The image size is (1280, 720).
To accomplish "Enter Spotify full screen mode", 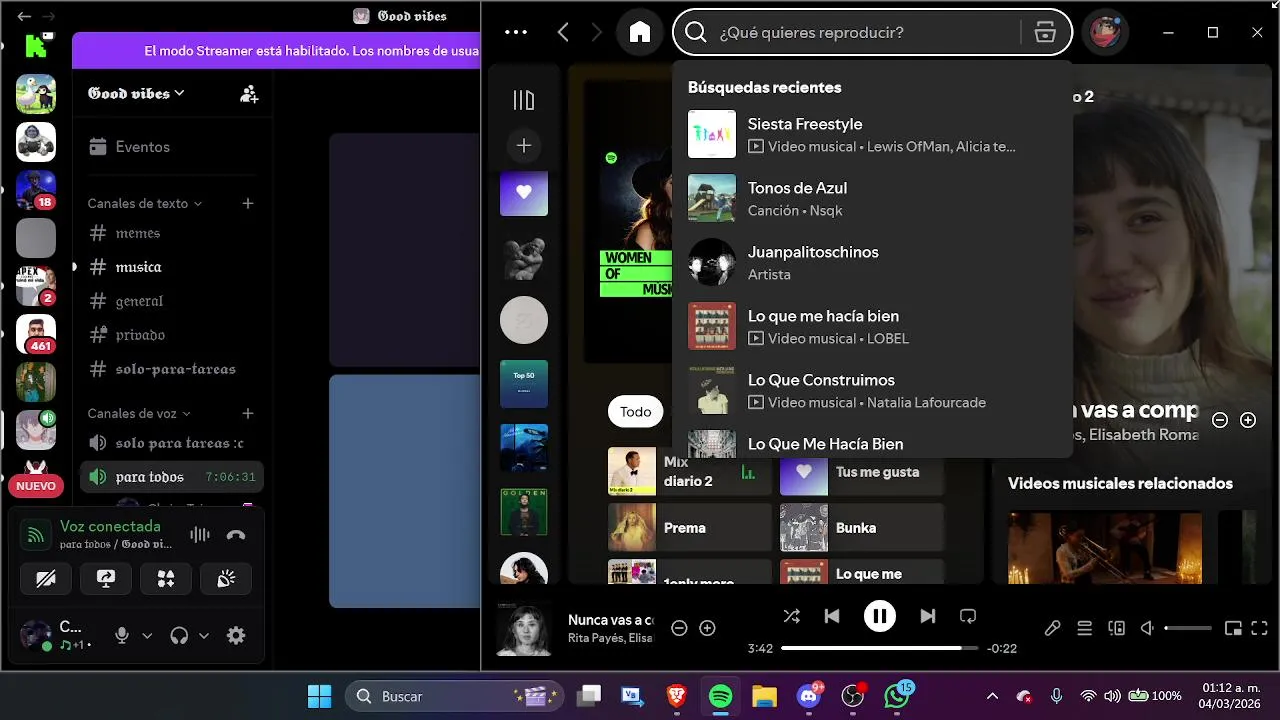I will 1259,628.
